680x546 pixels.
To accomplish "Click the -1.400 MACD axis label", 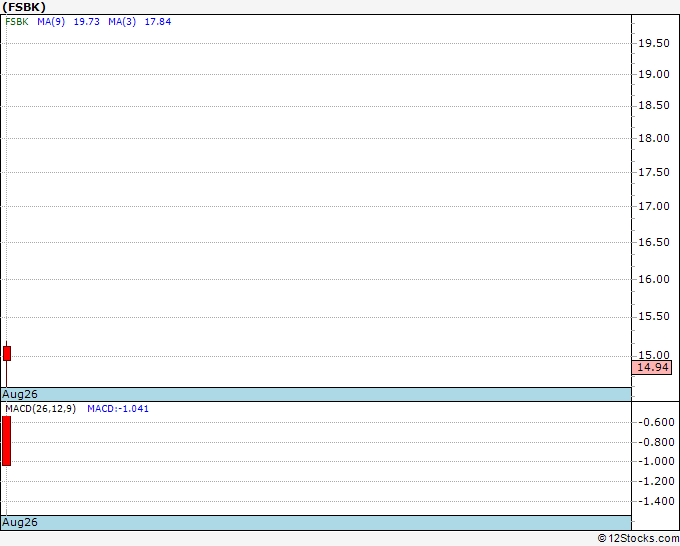I will pos(656,501).
